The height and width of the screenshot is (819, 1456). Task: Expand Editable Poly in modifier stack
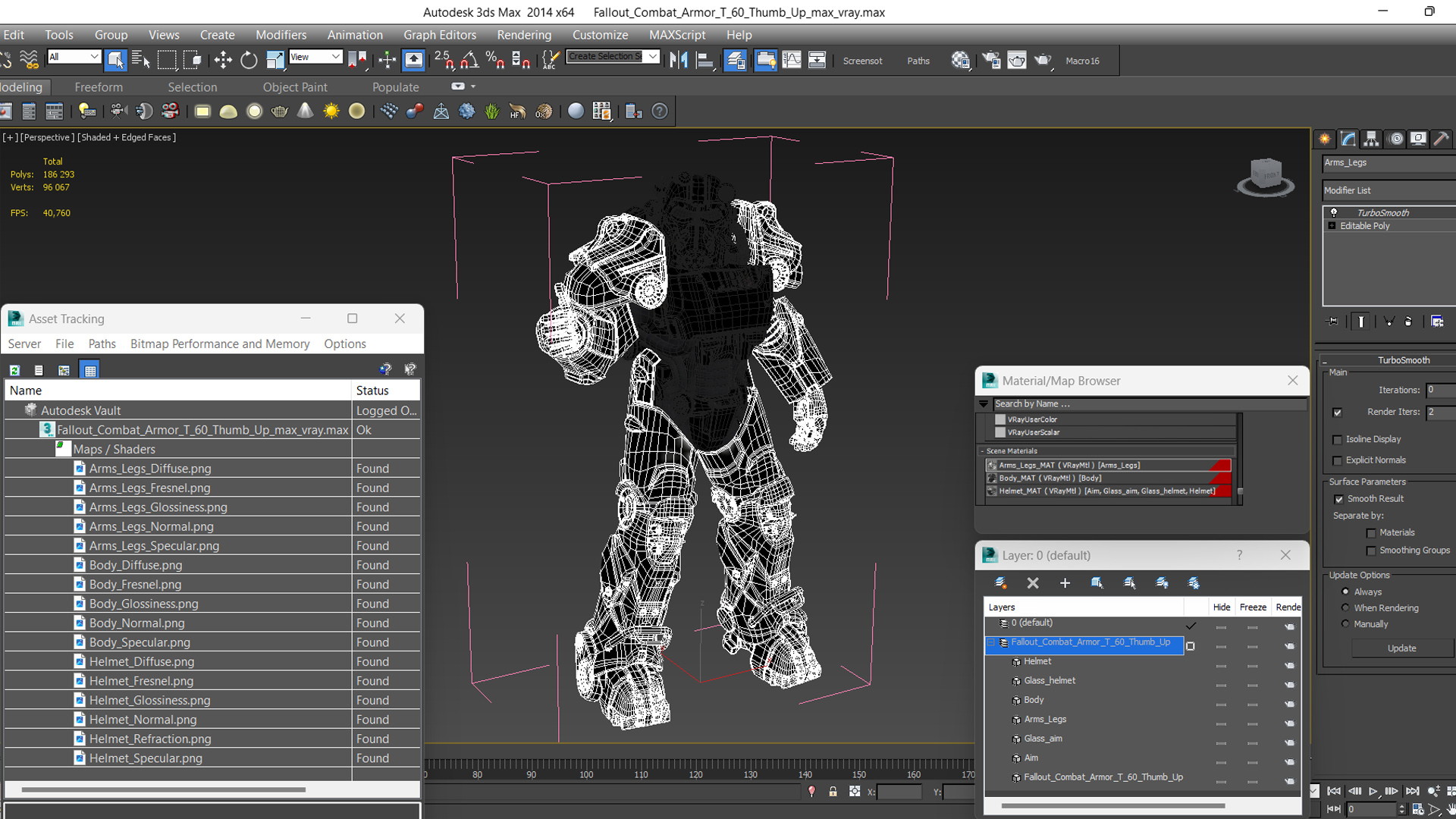(1332, 226)
